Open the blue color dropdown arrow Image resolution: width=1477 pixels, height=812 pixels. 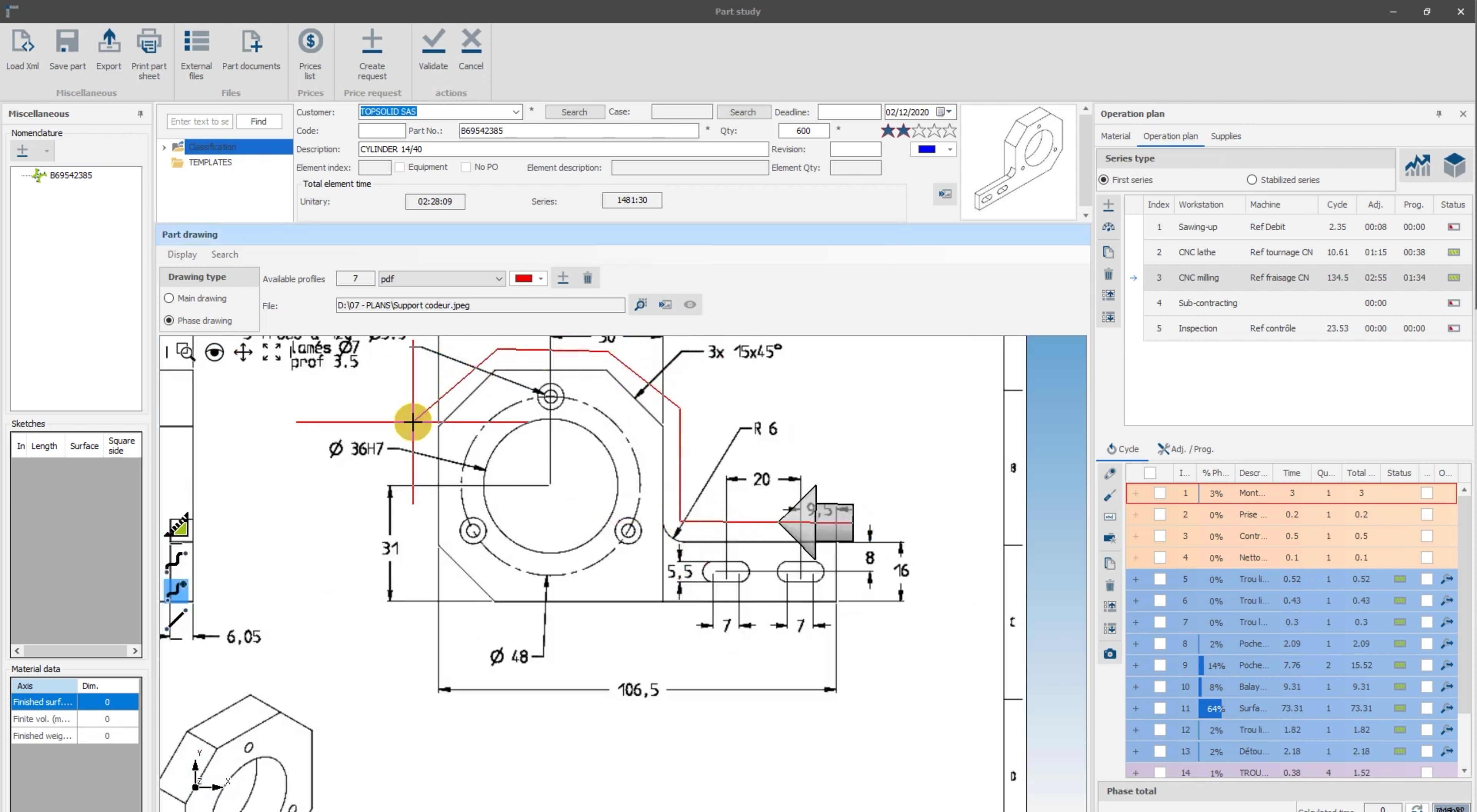pos(950,150)
